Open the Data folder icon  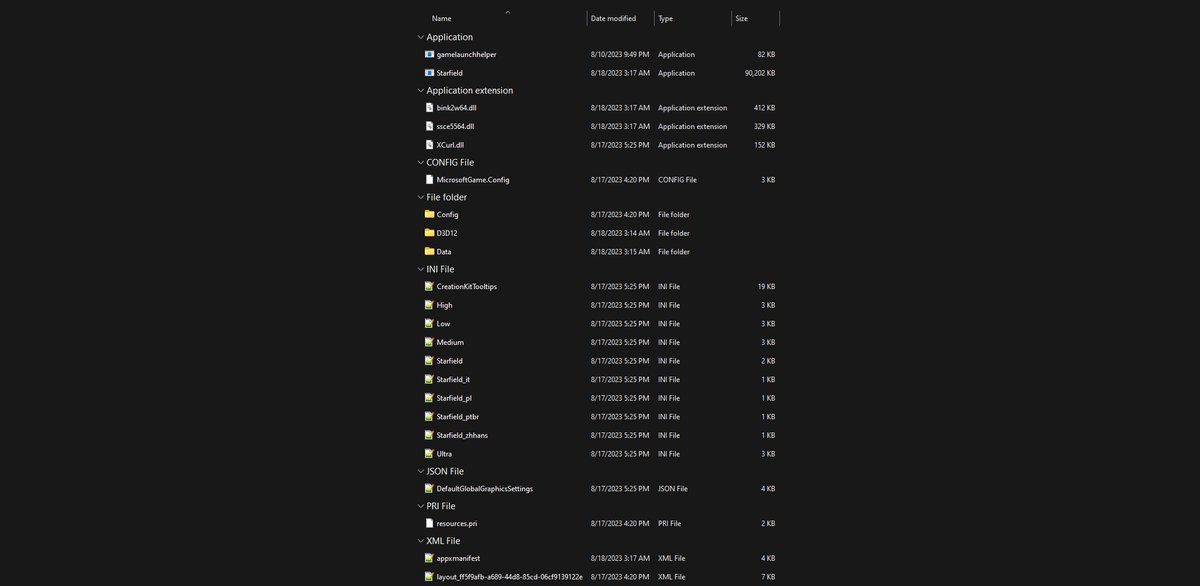click(429, 252)
